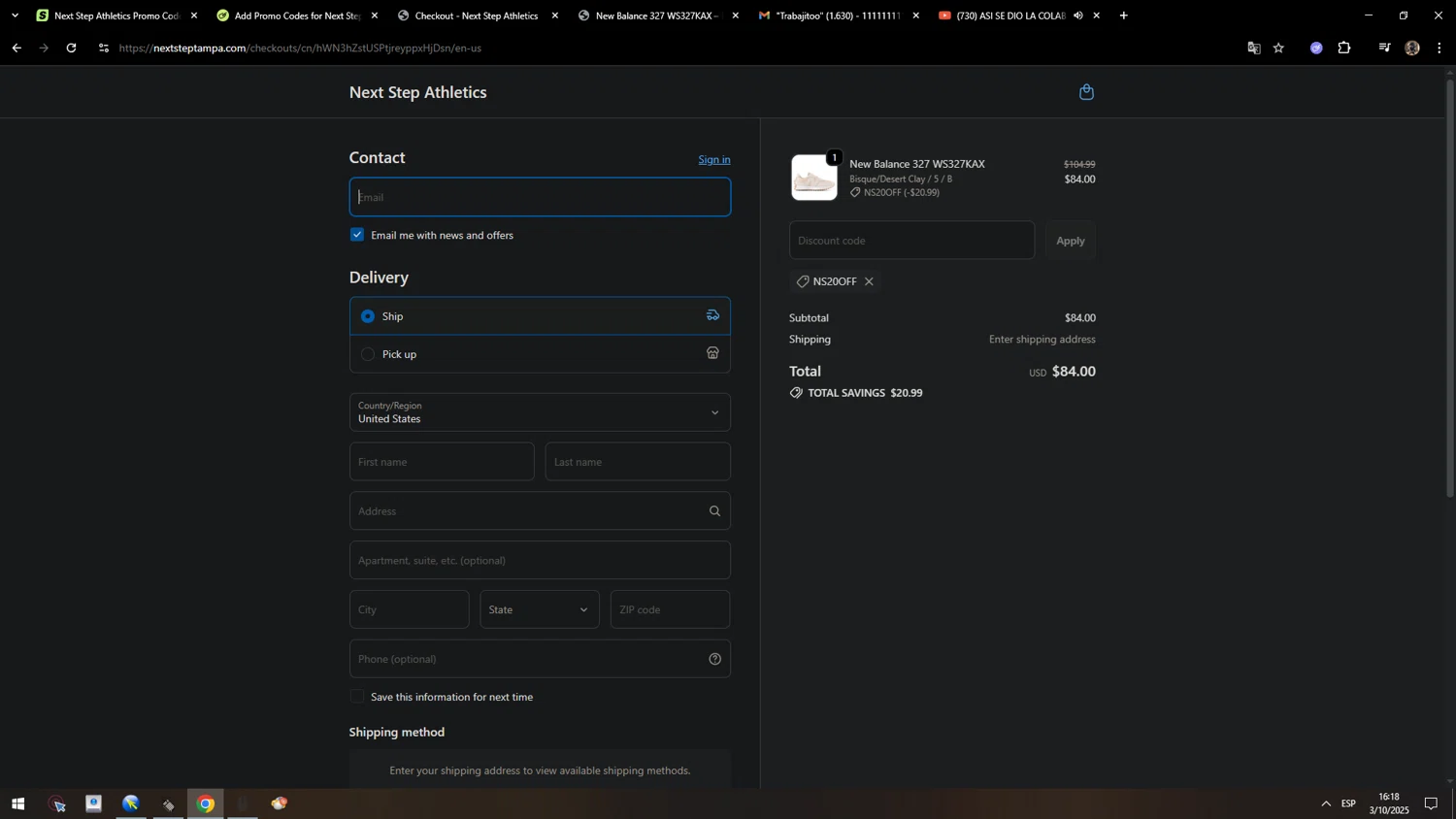Click the First name field

[442, 462]
